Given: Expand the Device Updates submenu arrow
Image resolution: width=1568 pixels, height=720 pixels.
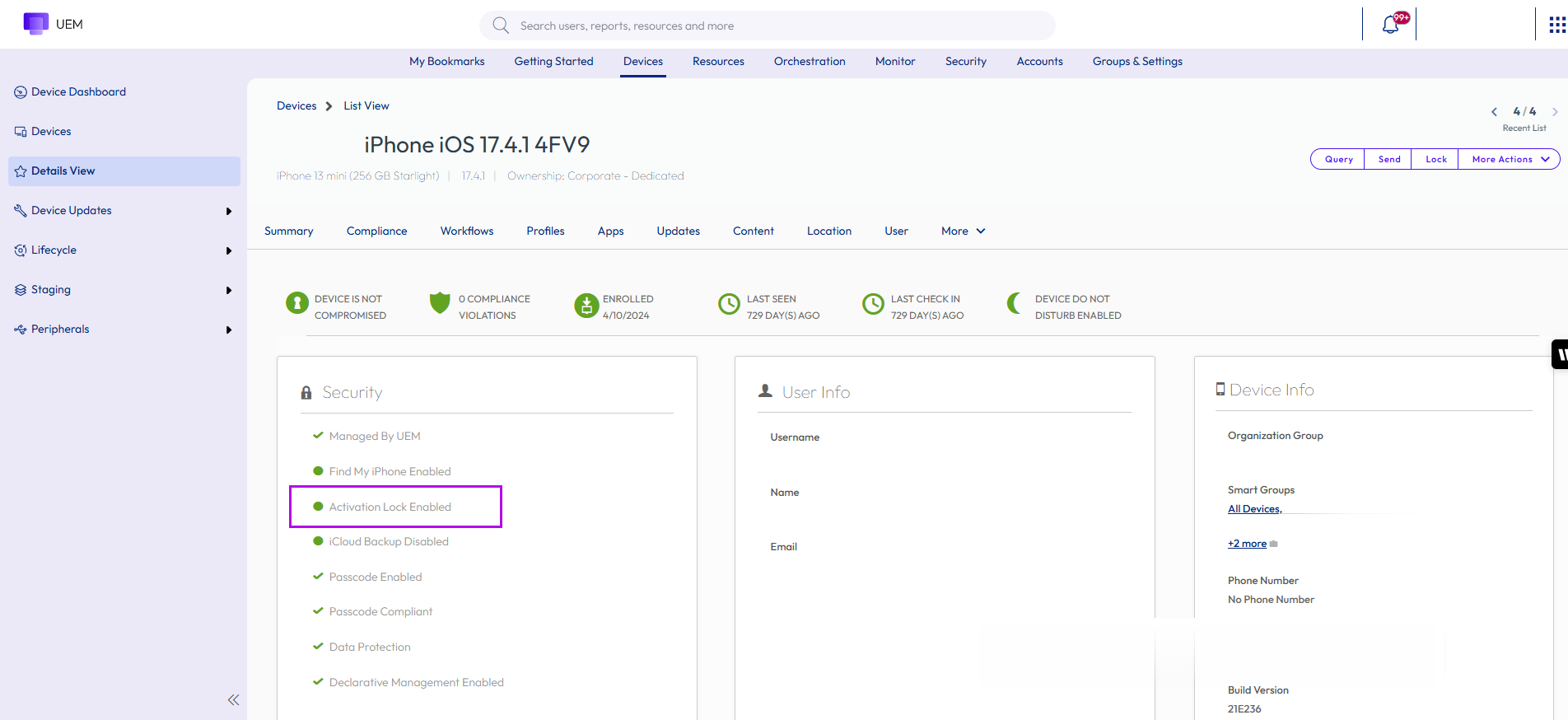Looking at the screenshot, I should tap(229, 212).
